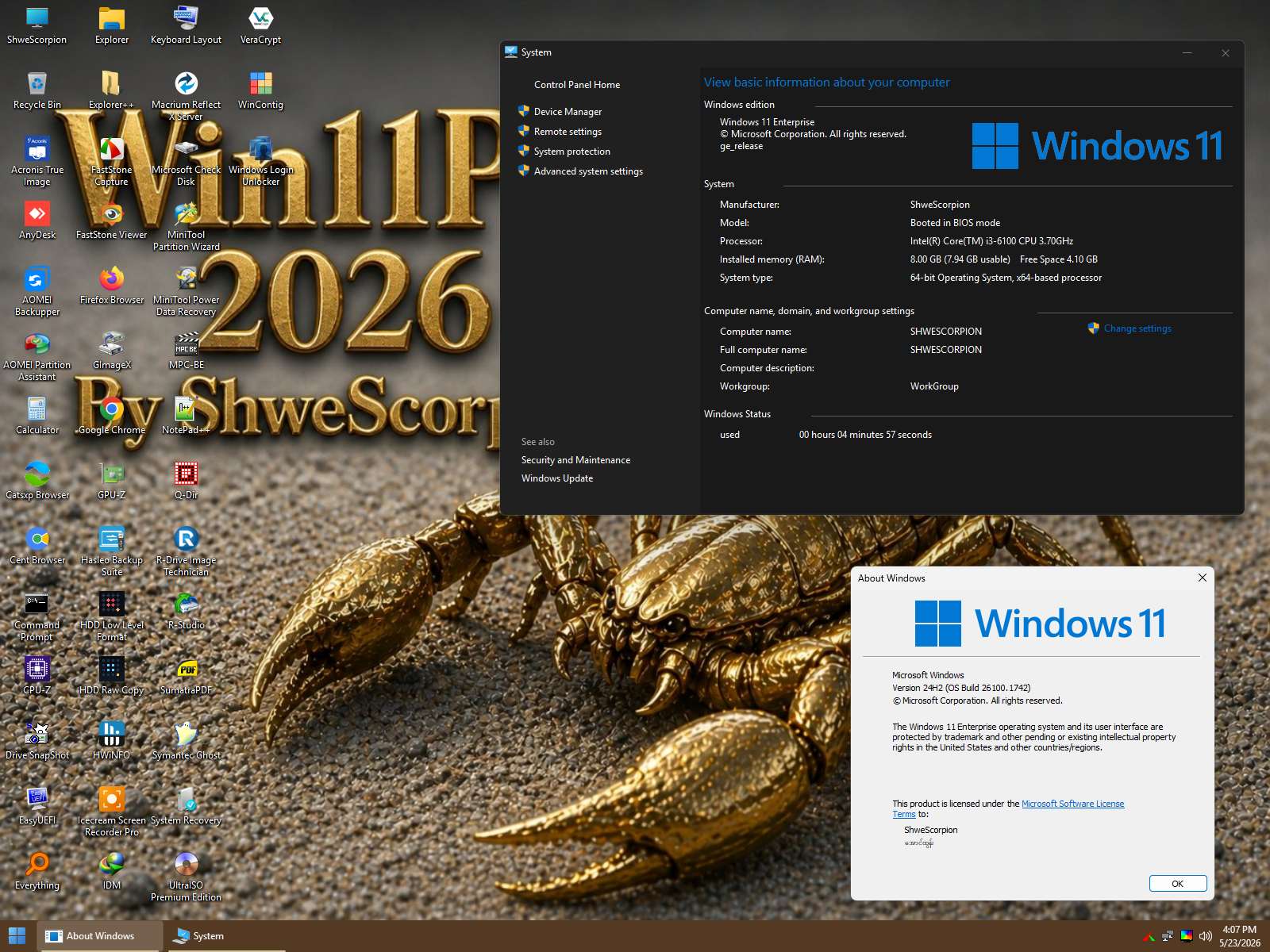Click the volume icon in system tray
Image resolution: width=1270 pixels, height=952 pixels.
(x=1206, y=936)
